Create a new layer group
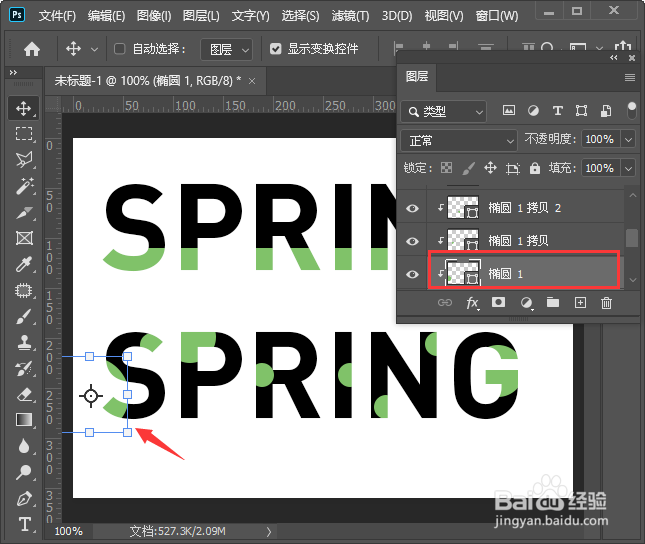645x544 pixels. point(553,302)
